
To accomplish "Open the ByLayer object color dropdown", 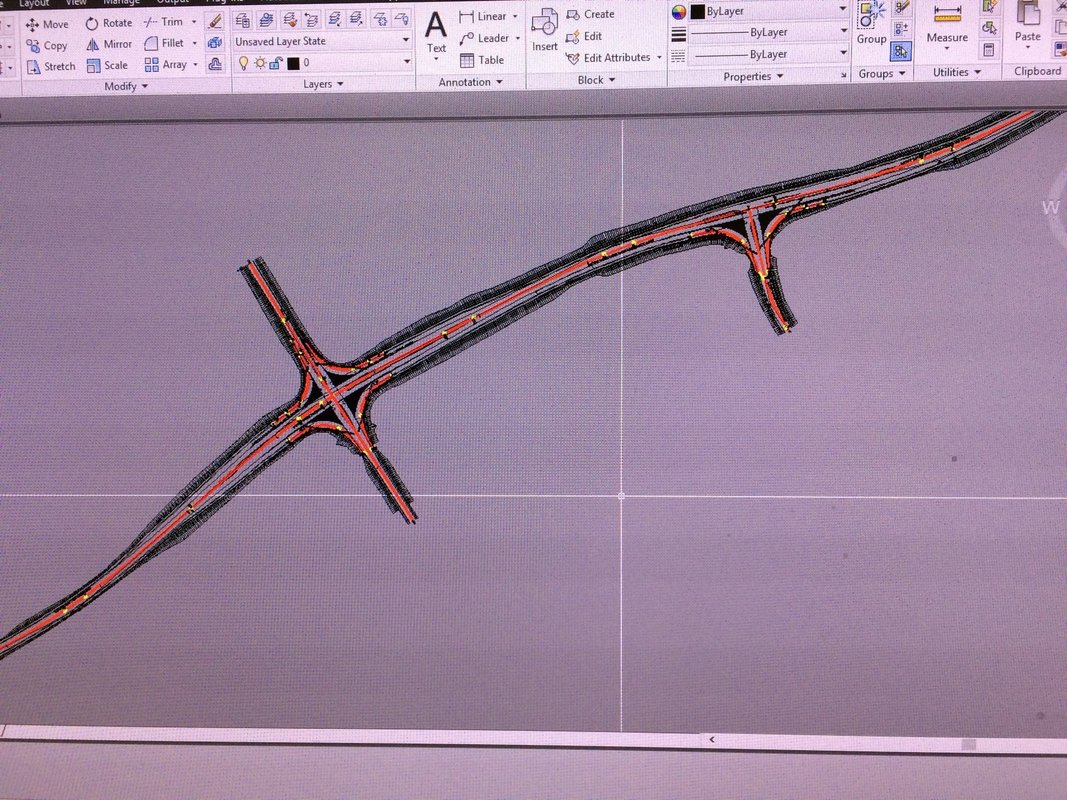I will coord(768,11).
